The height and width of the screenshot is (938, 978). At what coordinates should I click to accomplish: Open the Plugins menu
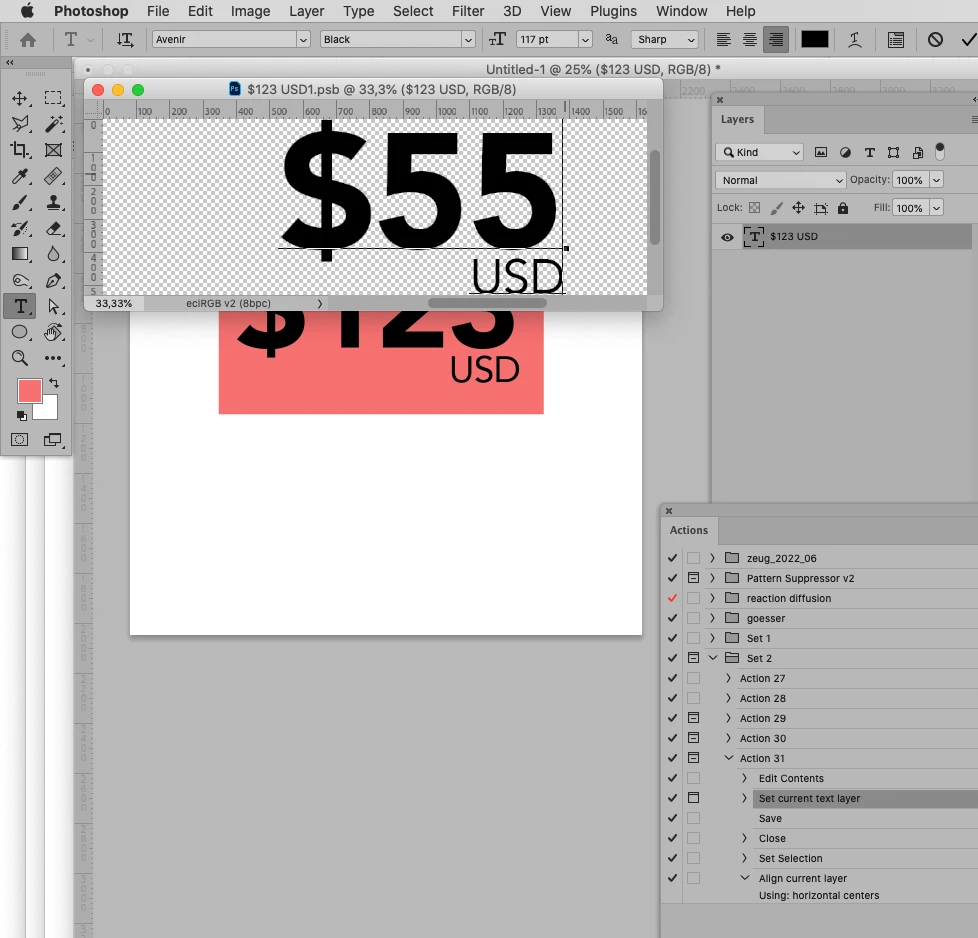(613, 11)
